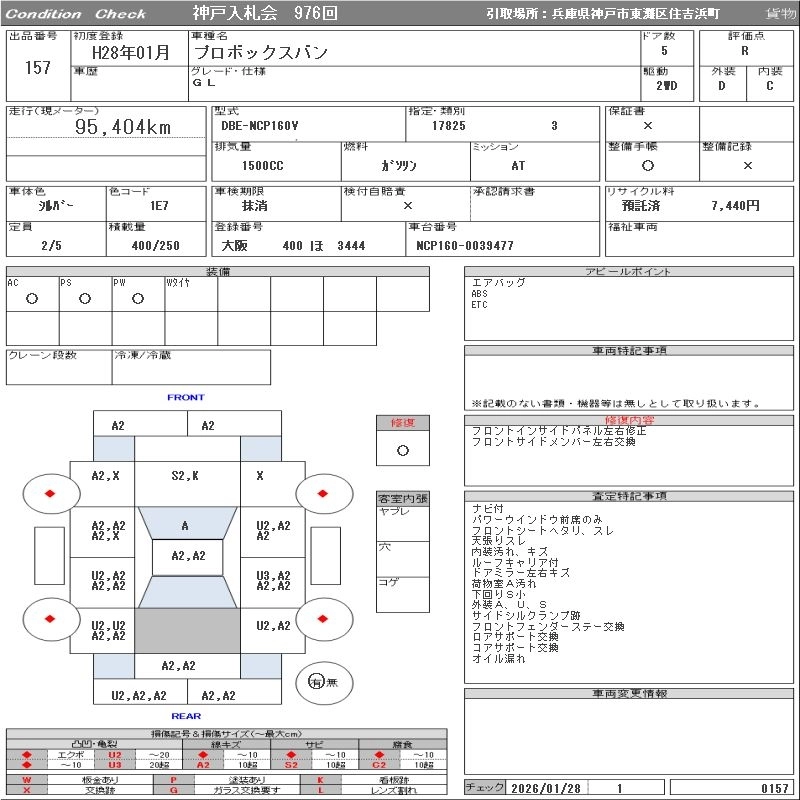The height and width of the screenshot is (800, 800).
Task: Click the chassis number NCP160-0039477 field
Action: pyautogui.click(x=465, y=245)
